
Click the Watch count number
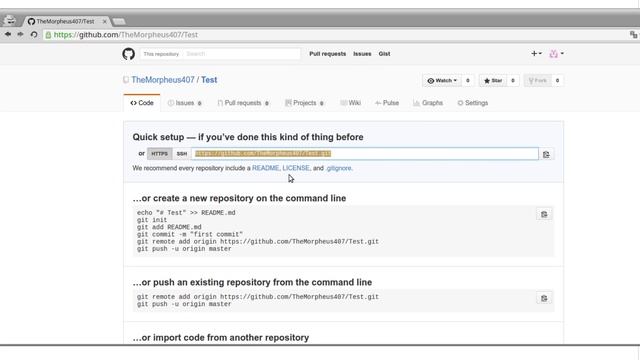[468, 80]
